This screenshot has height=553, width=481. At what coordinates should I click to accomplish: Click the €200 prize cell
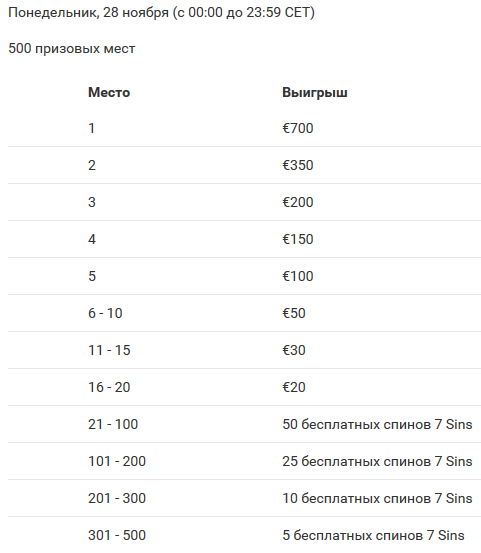point(298,202)
